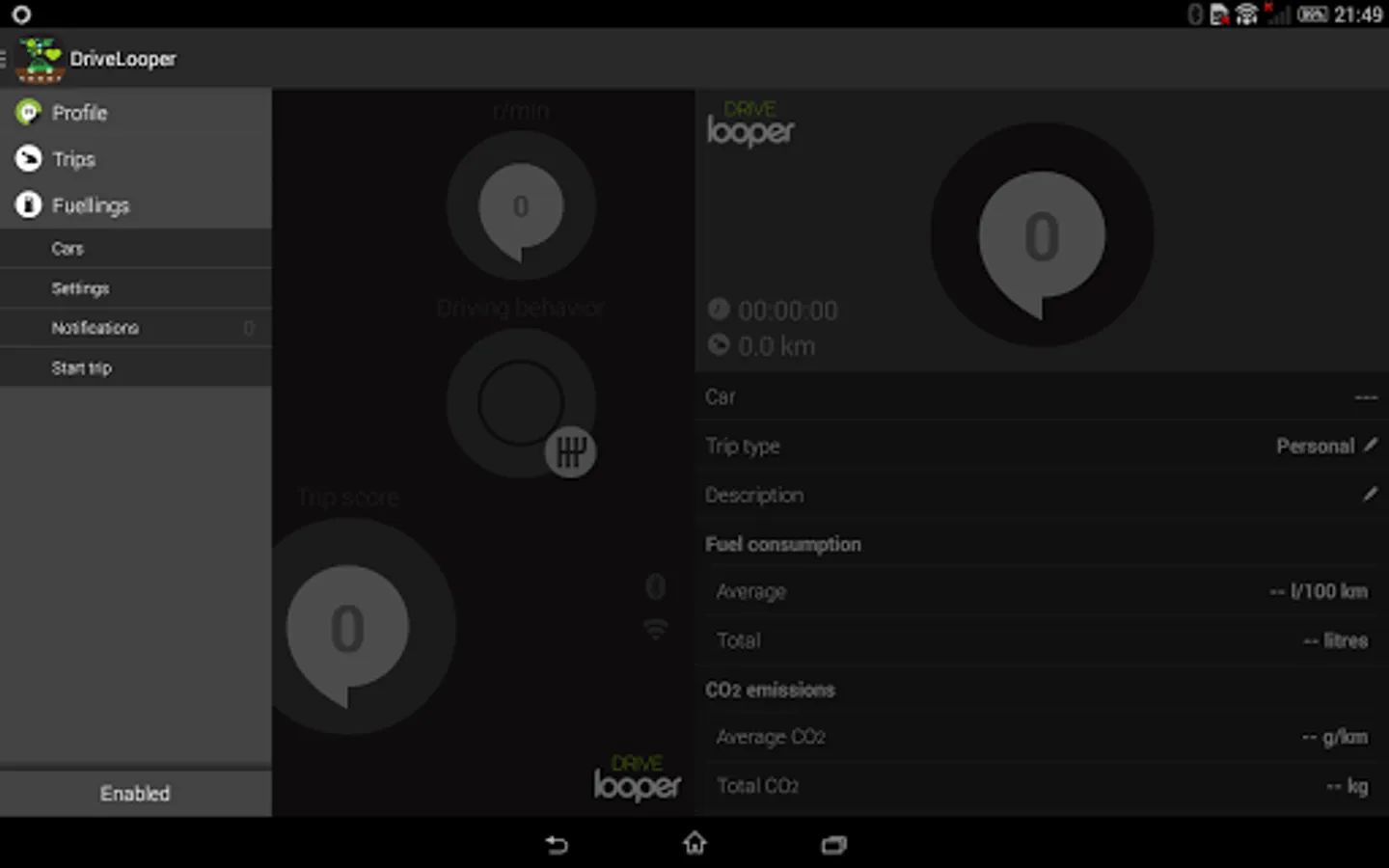Tap the status bar clock 21:49
This screenshot has width=1389, height=868.
click(x=1358, y=14)
